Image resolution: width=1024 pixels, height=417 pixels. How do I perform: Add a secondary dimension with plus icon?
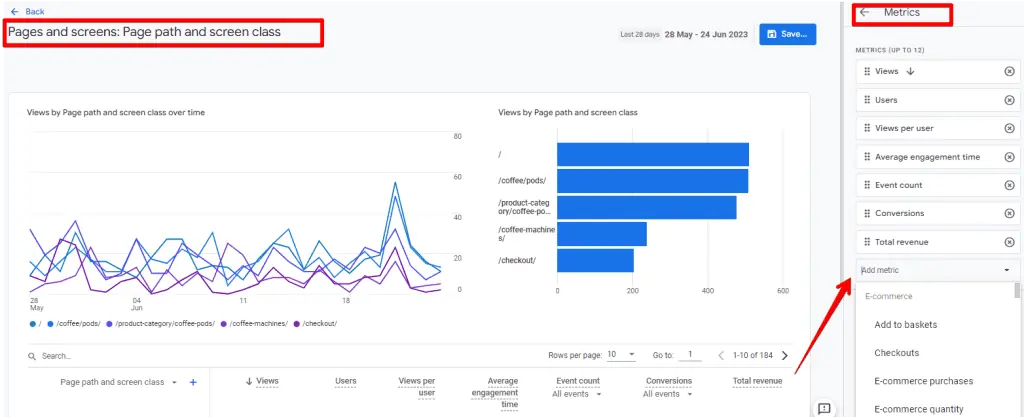click(193, 382)
